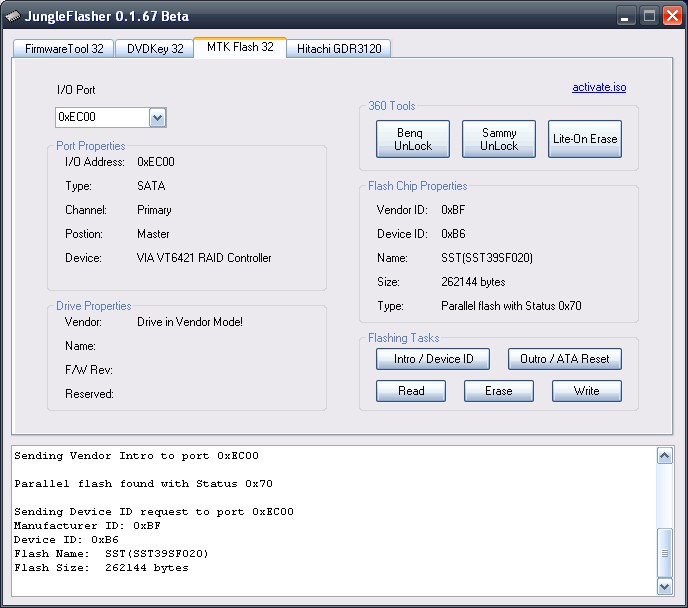
Task: Click the Read flashing task button
Action: click(x=411, y=391)
